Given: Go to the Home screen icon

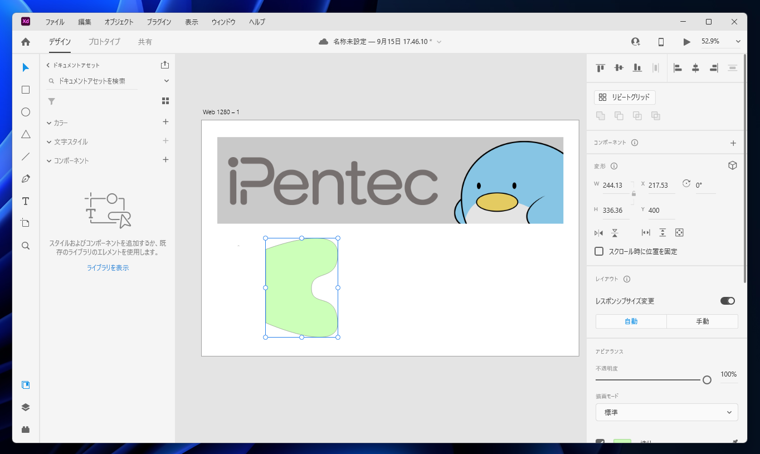Looking at the screenshot, I should (26, 42).
